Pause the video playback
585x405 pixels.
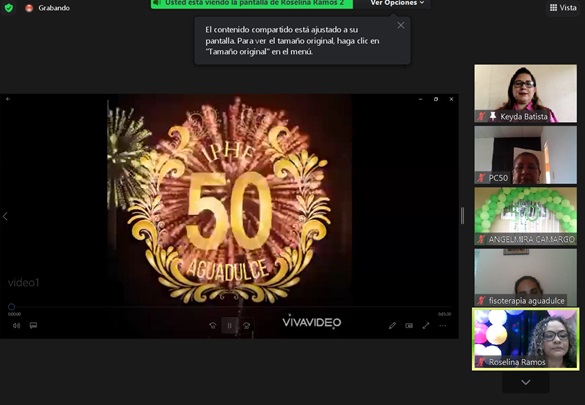[x=229, y=326]
